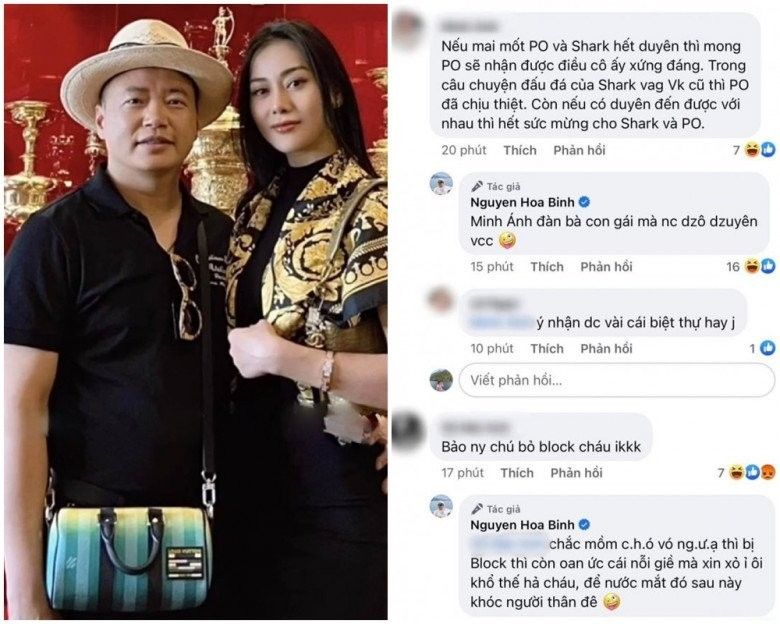Click the 'Viết phản hồi...' input field
Image resolution: width=780 pixels, height=624 pixels.
point(616,380)
